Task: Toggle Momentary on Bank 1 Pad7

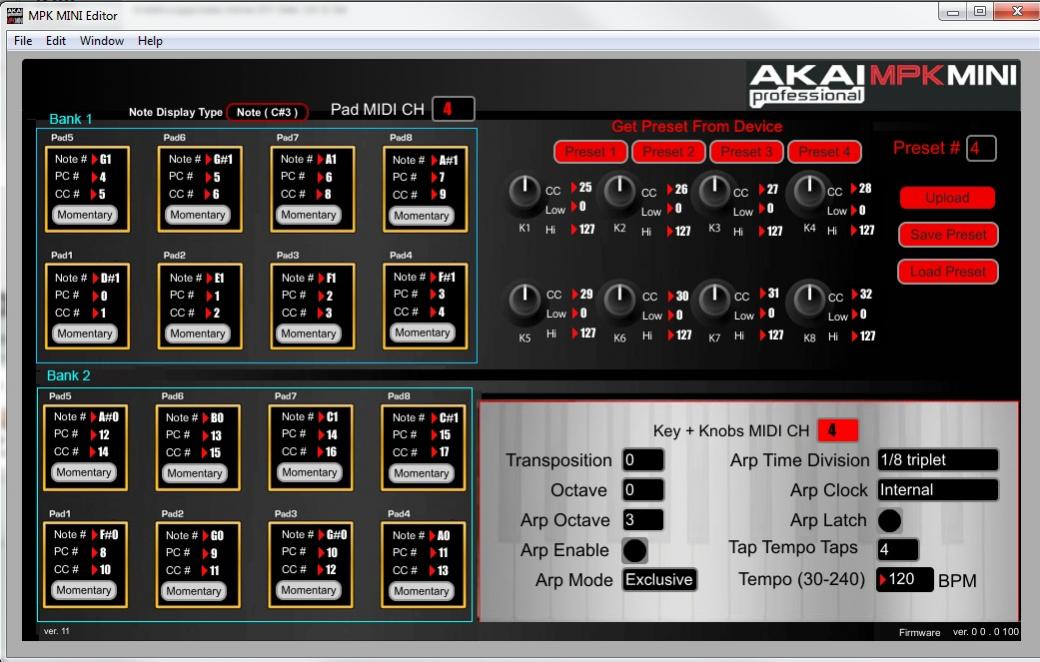Action: [x=308, y=215]
